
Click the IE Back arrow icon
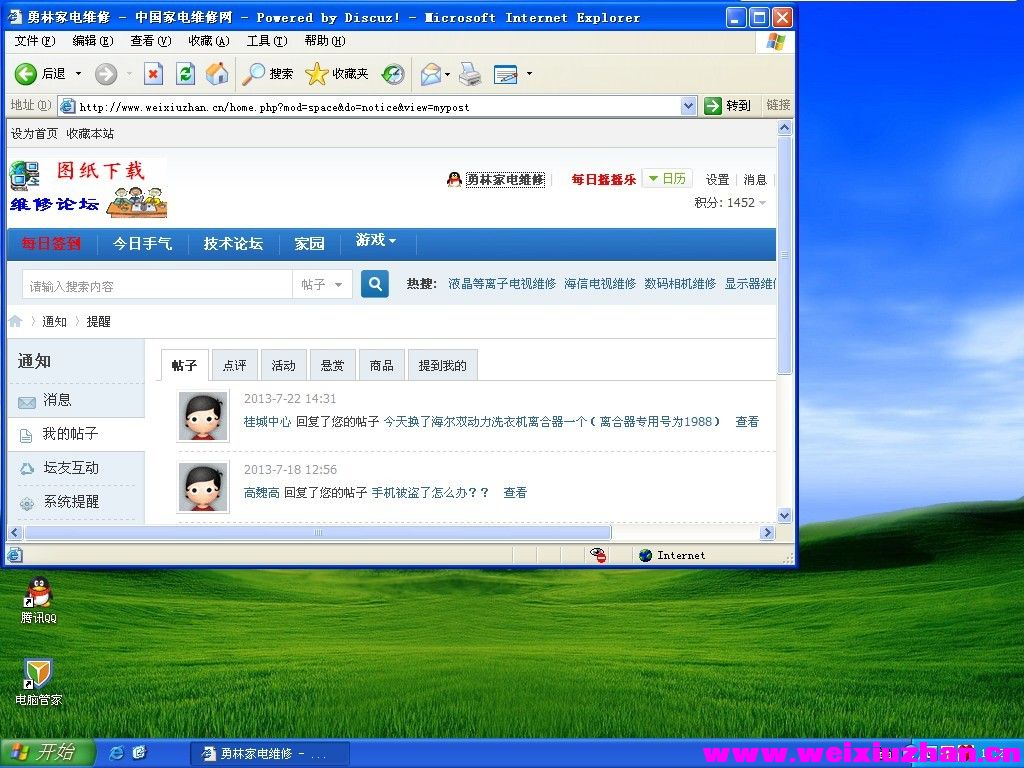click(x=25, y=74)
